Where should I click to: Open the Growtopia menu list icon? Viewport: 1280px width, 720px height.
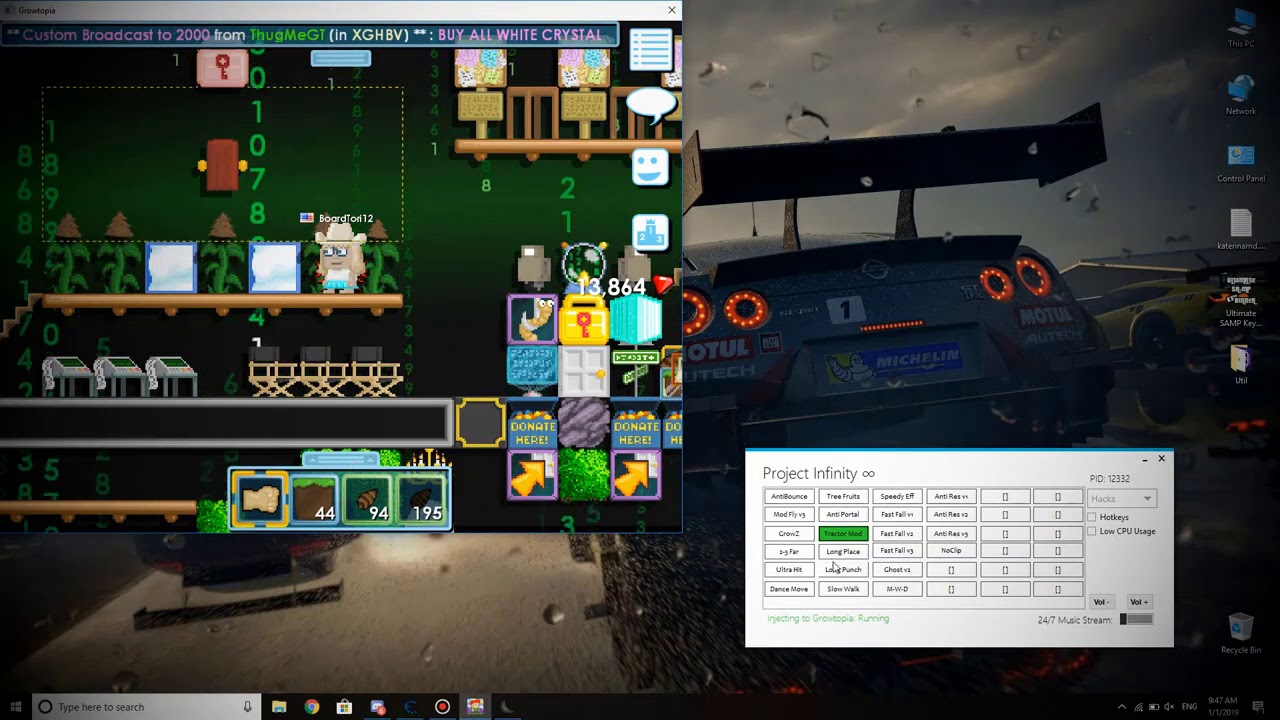[651, 50]
